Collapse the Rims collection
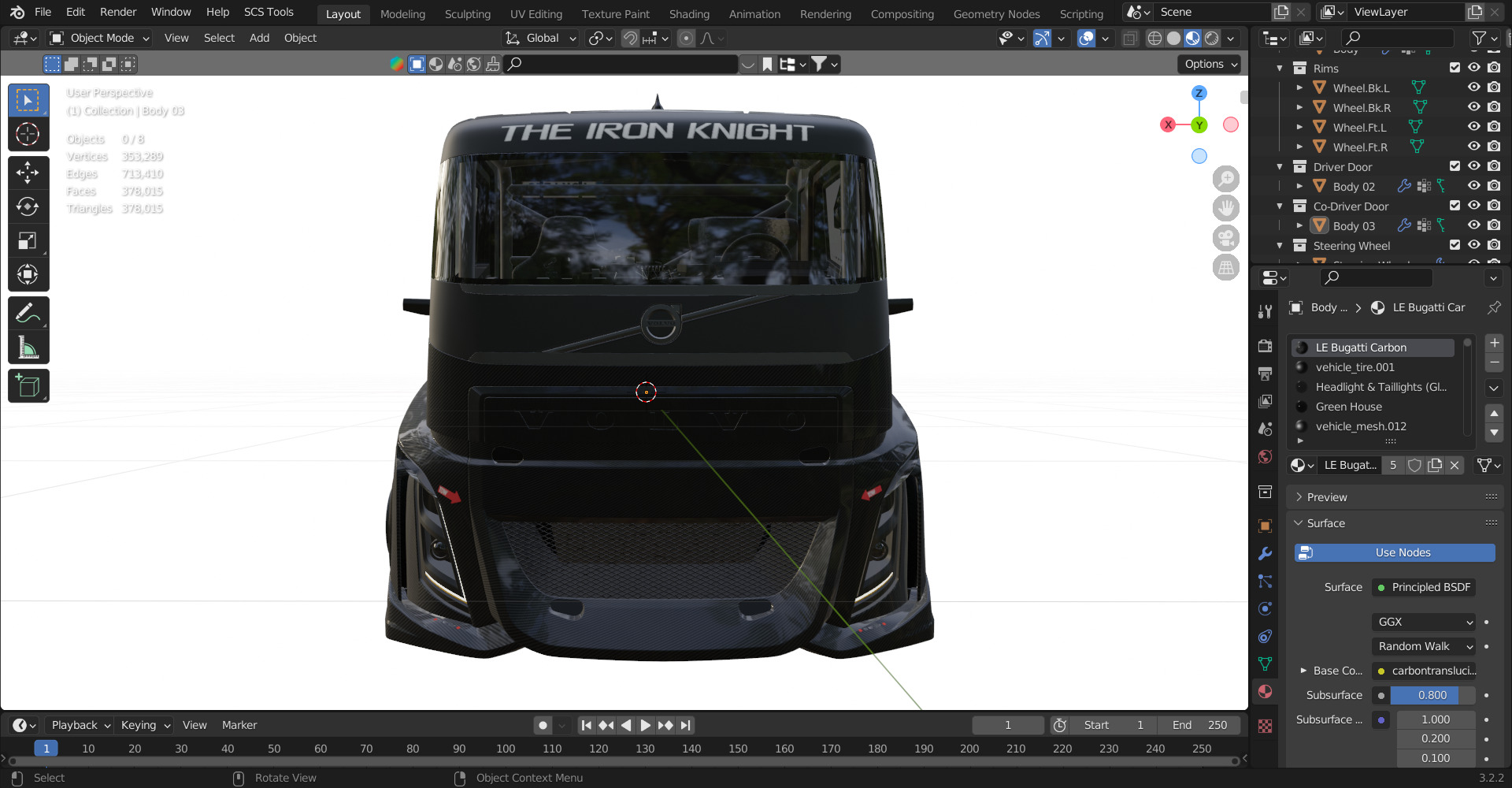The image size is (1512, 788). pos(1280,69)
